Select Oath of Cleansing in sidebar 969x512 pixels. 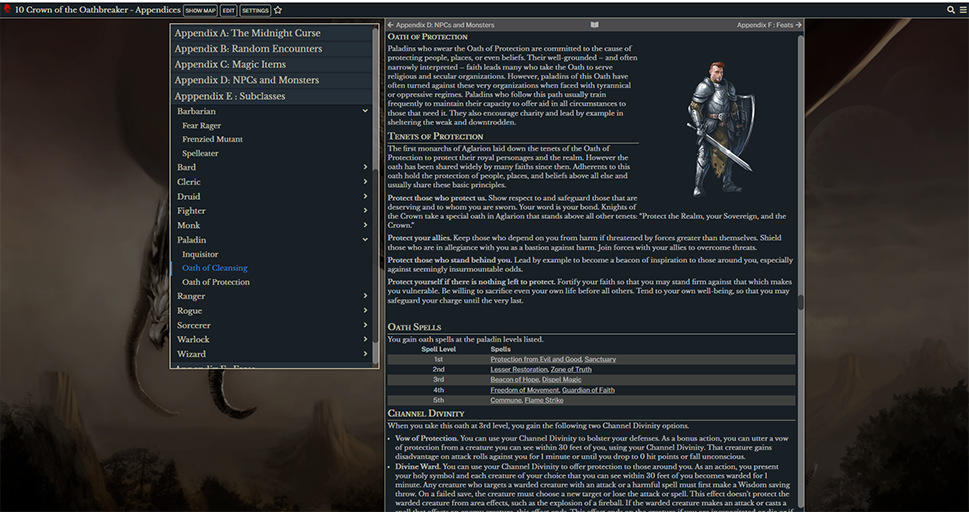pyautogui.click(x=214, y=268)
